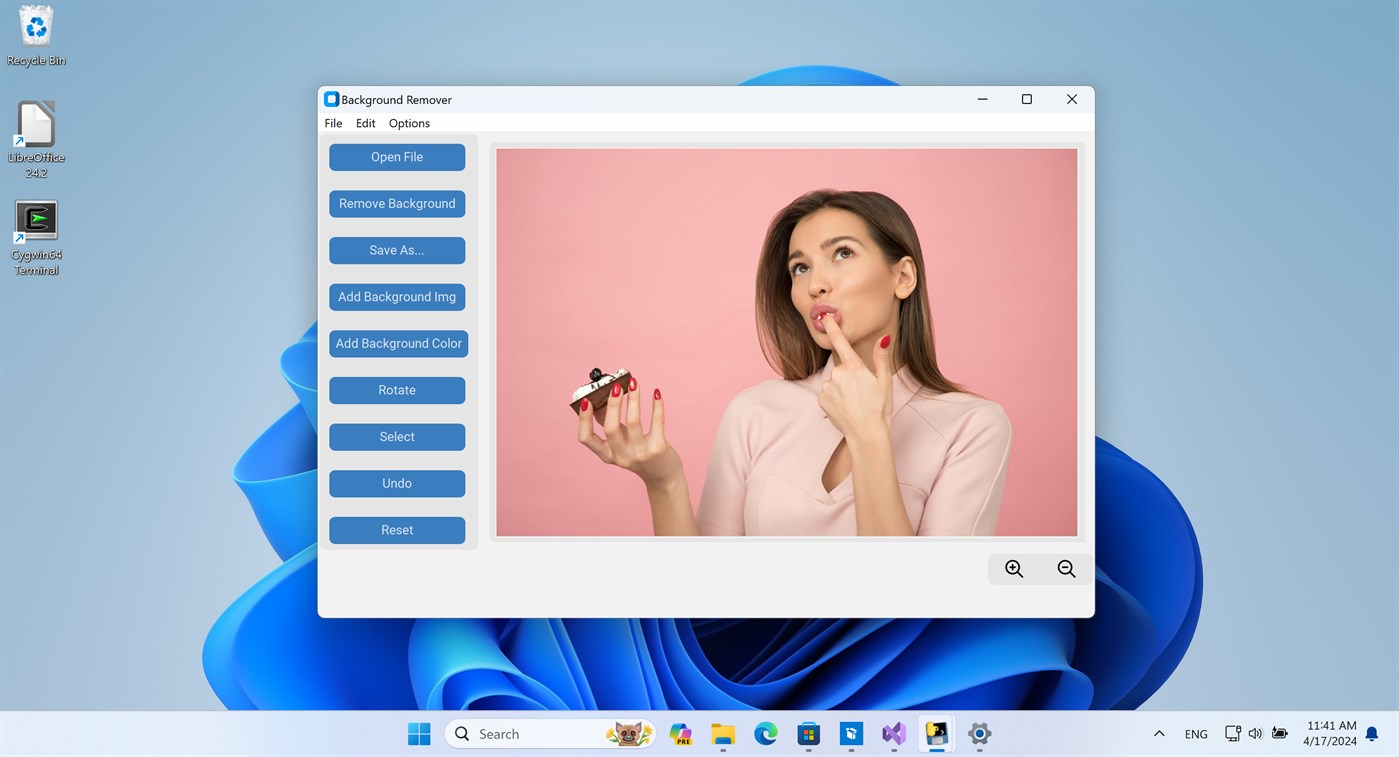This screenshot has width=1399, height=757.
Task: Click Add Background Color
Action: (x=397, y=343)
